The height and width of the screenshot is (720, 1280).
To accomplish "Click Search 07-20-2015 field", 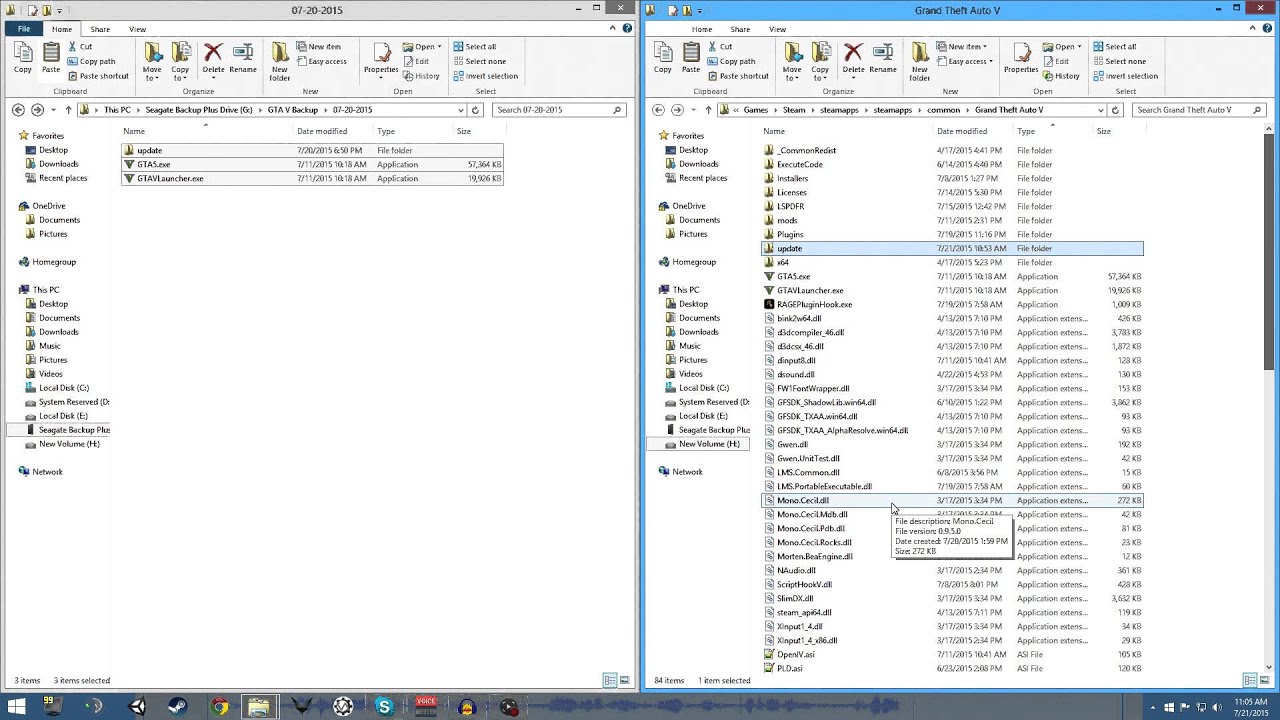I will tap(560, 110).
